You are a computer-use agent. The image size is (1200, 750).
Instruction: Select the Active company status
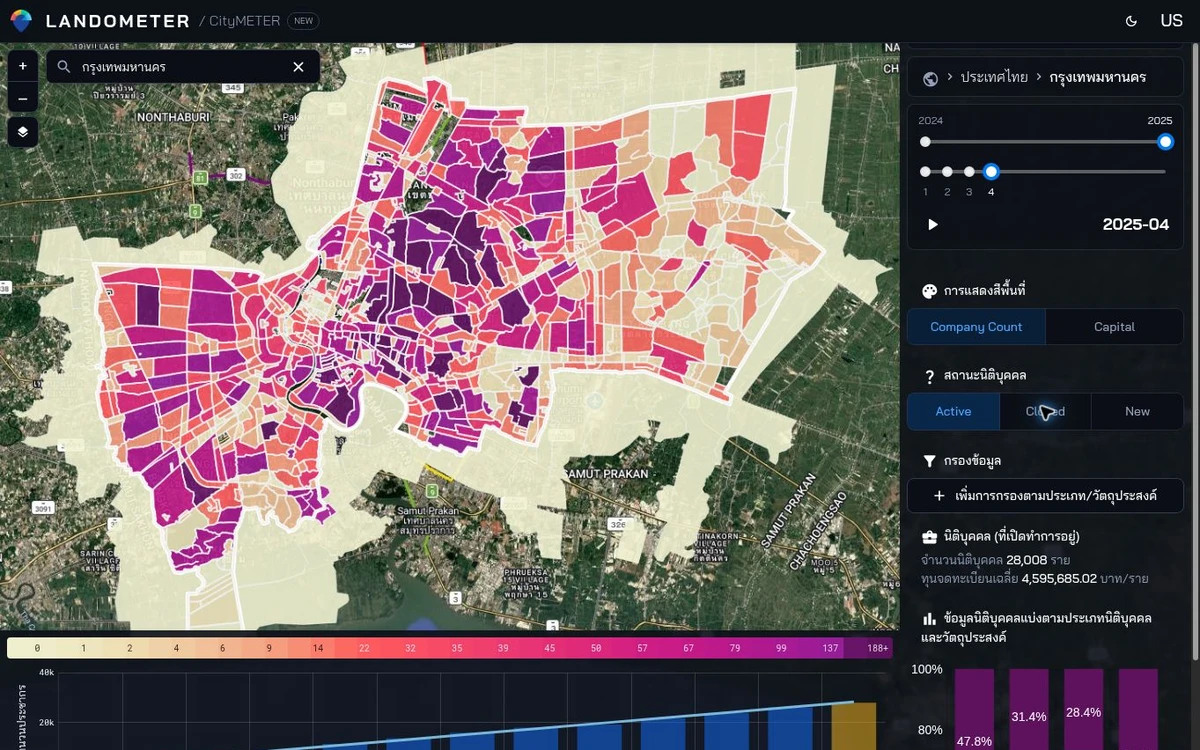[953, 412]
